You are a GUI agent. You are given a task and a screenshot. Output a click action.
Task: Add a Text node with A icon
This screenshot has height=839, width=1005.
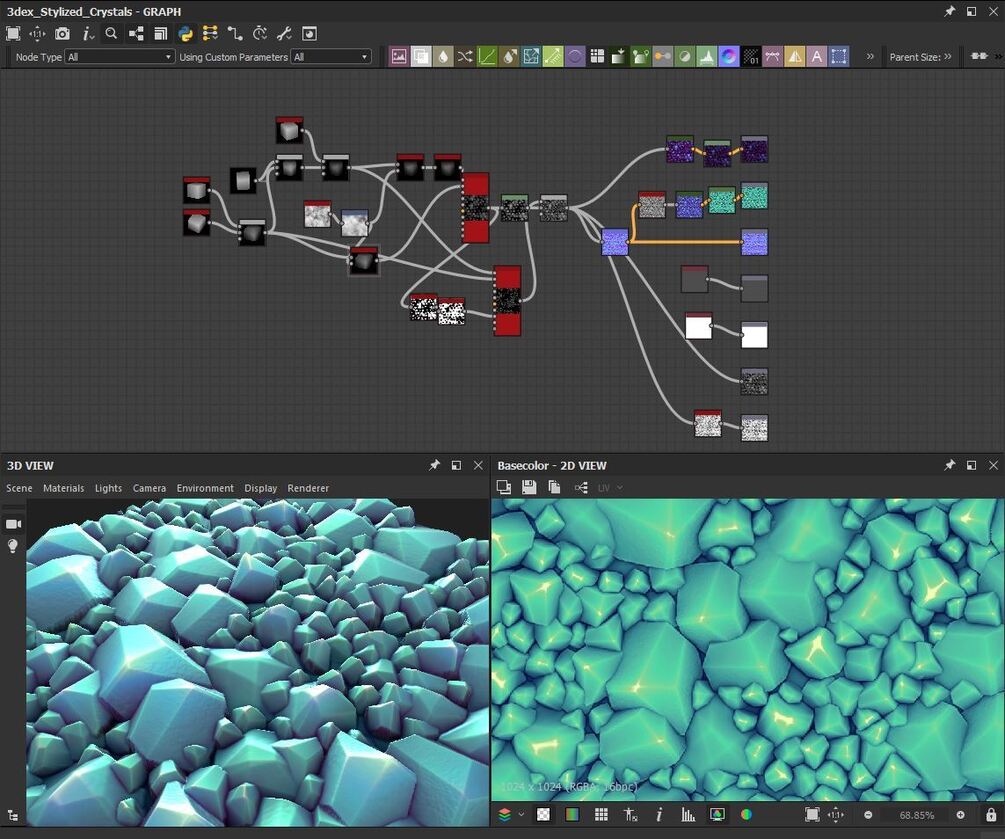(x=817, y=56)
